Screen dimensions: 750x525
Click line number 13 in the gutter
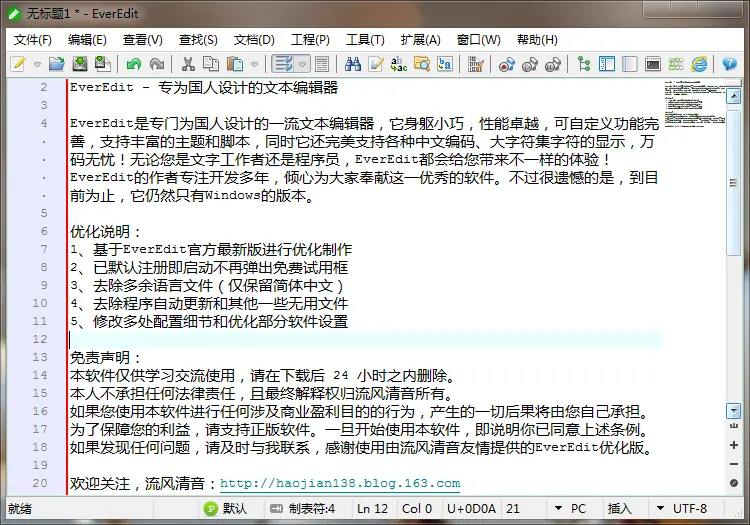click(x=40, y=357)
